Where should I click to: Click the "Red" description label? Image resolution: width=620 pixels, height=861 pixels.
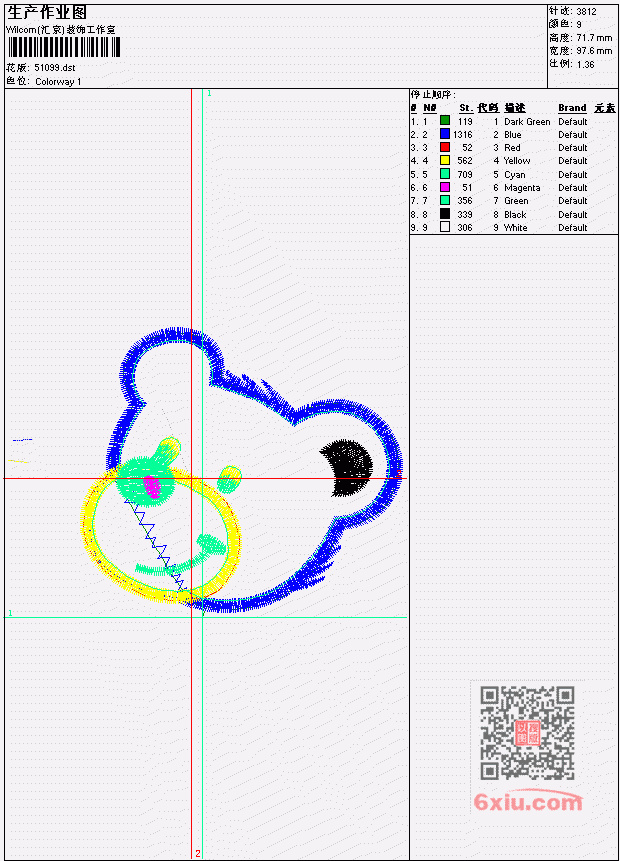512,148
